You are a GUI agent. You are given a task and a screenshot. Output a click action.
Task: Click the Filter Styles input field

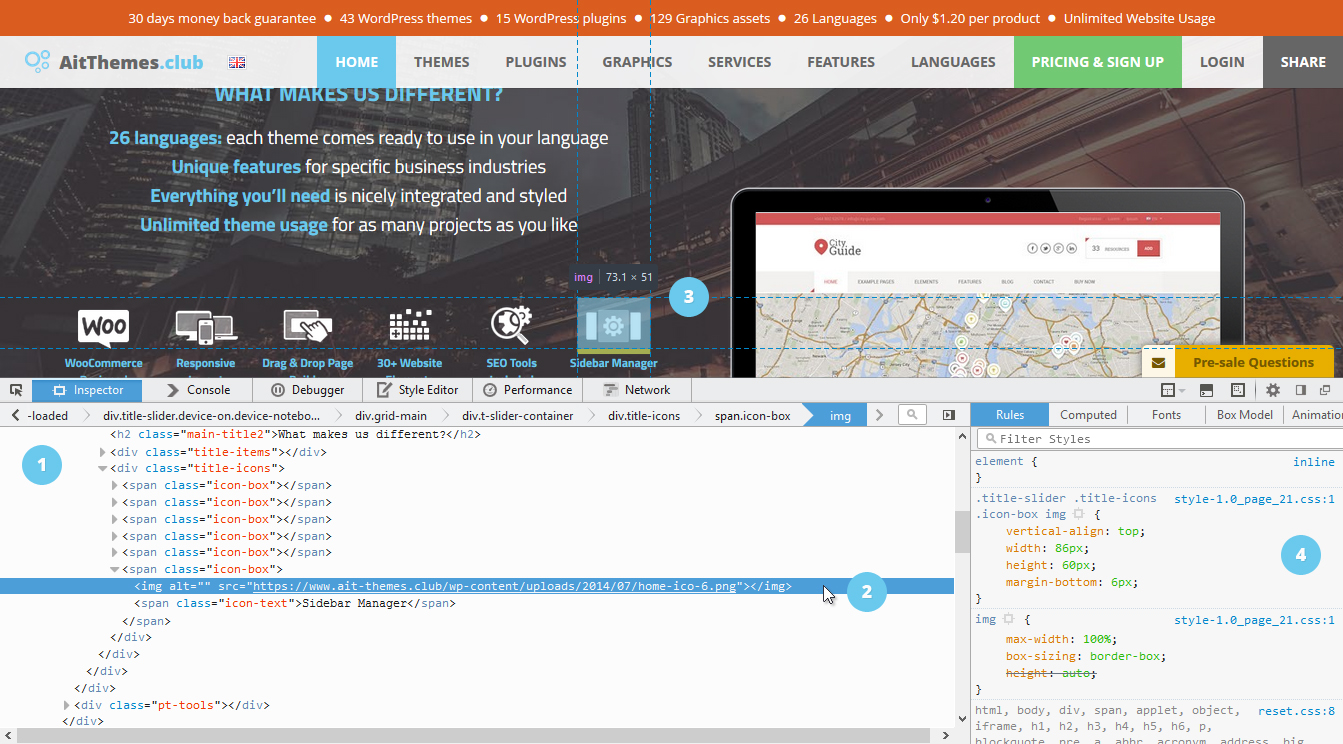(1159, 439)
